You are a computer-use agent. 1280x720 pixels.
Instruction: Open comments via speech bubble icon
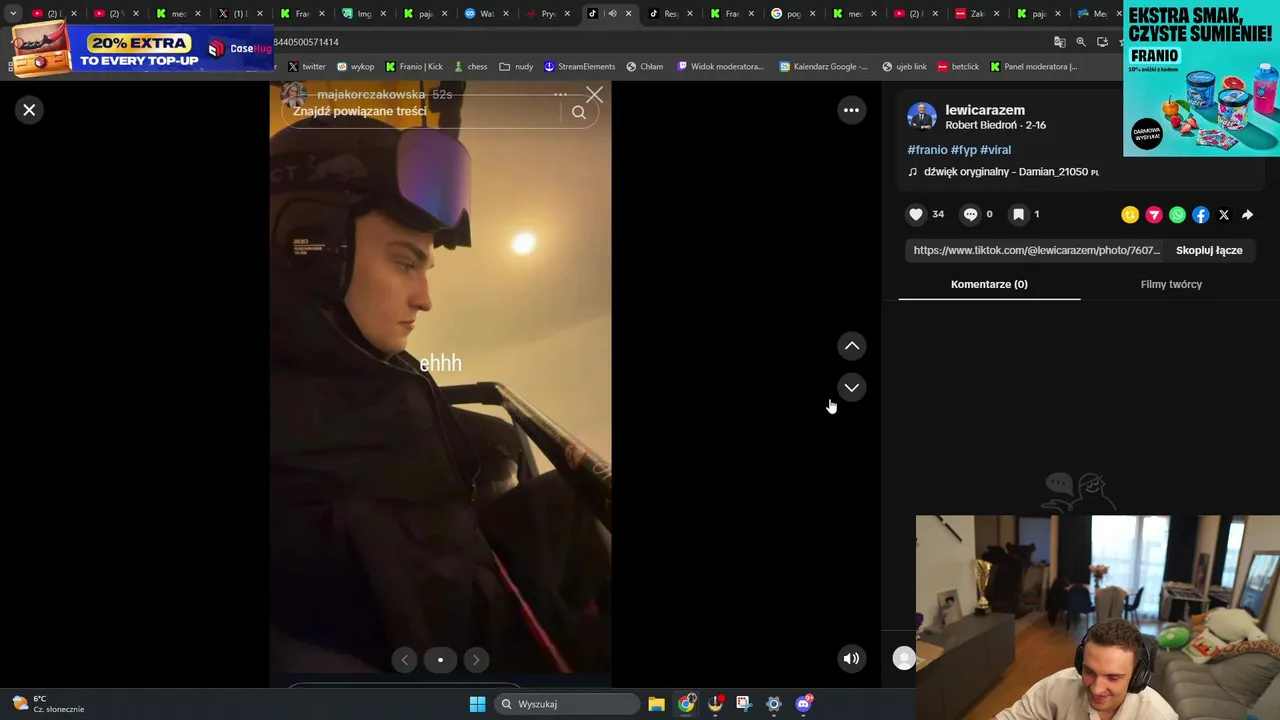tap(970, 214)
